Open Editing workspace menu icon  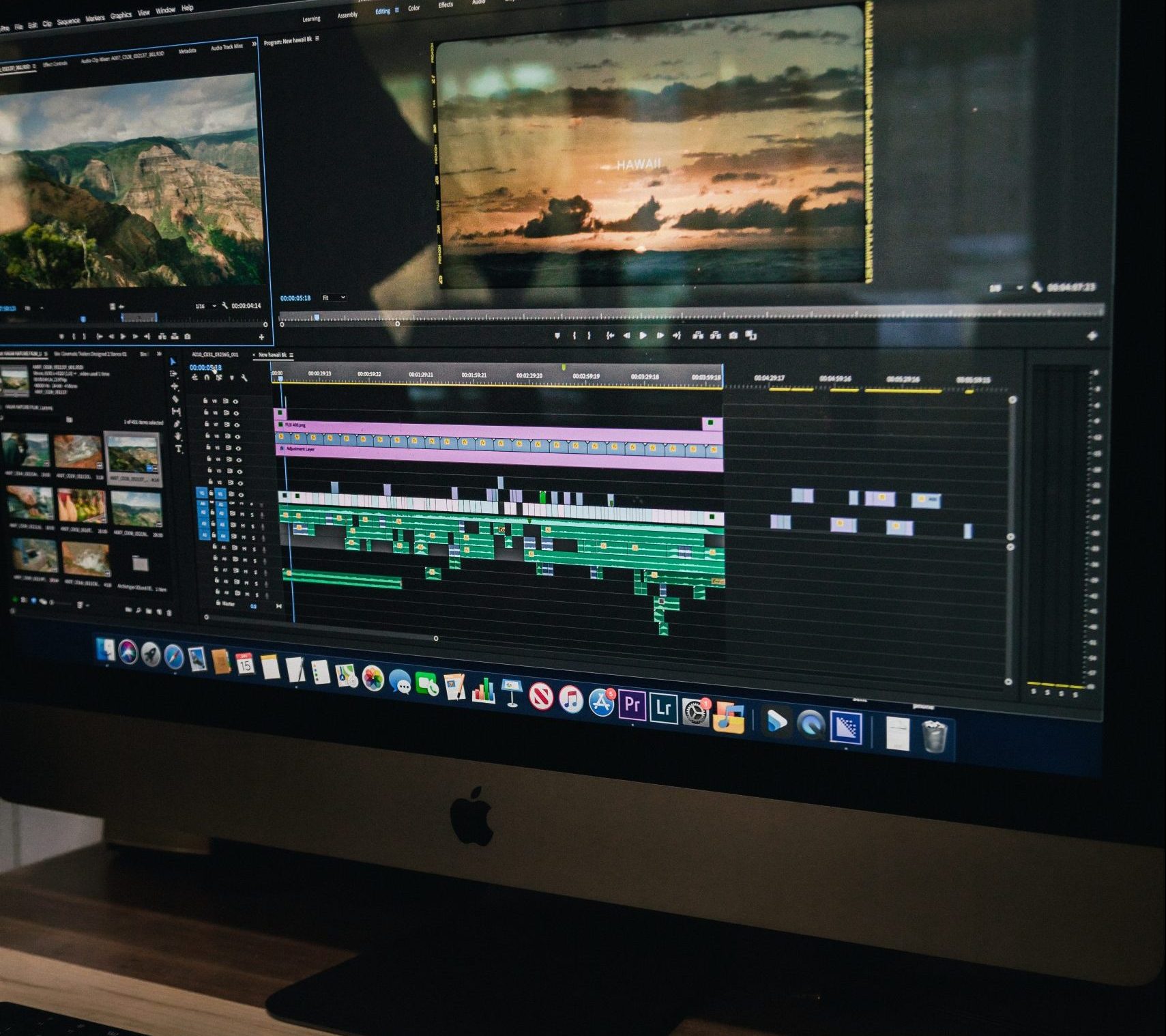click(397, 10)
